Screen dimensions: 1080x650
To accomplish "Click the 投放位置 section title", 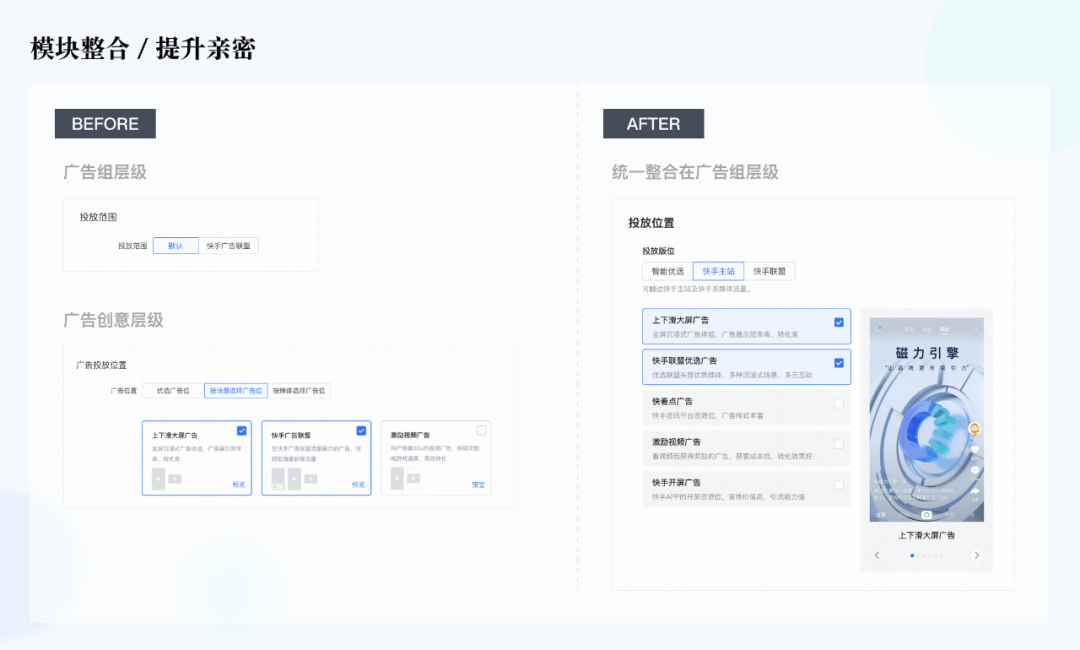I will pos(652,223).
